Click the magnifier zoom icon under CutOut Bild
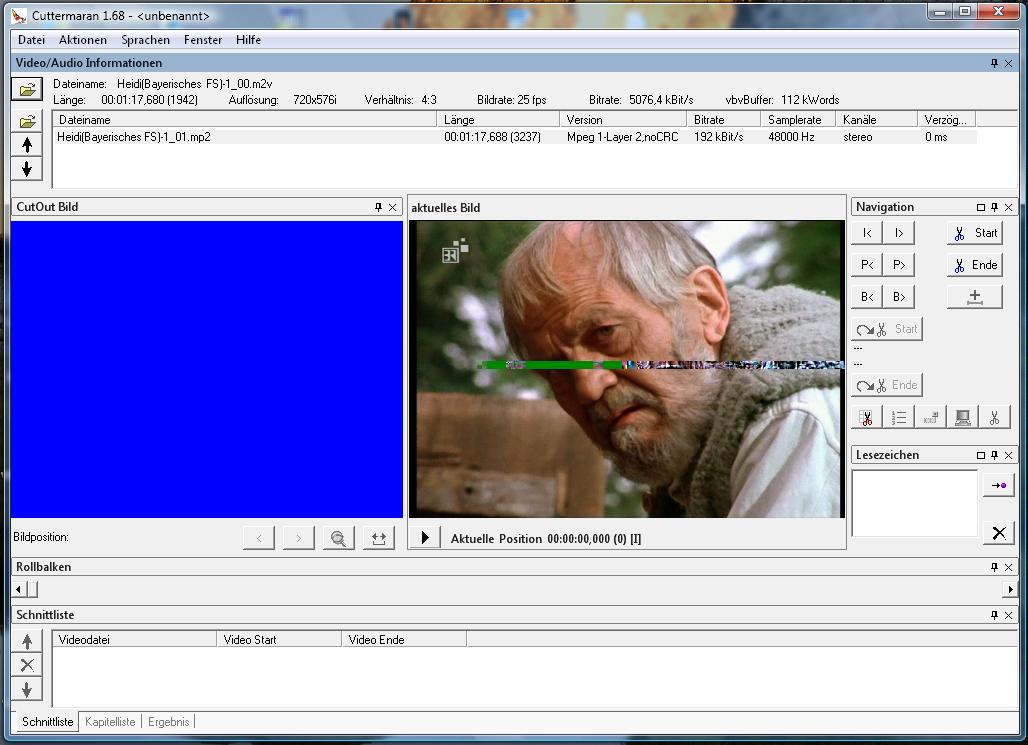This screenshot has width=1028, height=745. [x=338, y=538]
